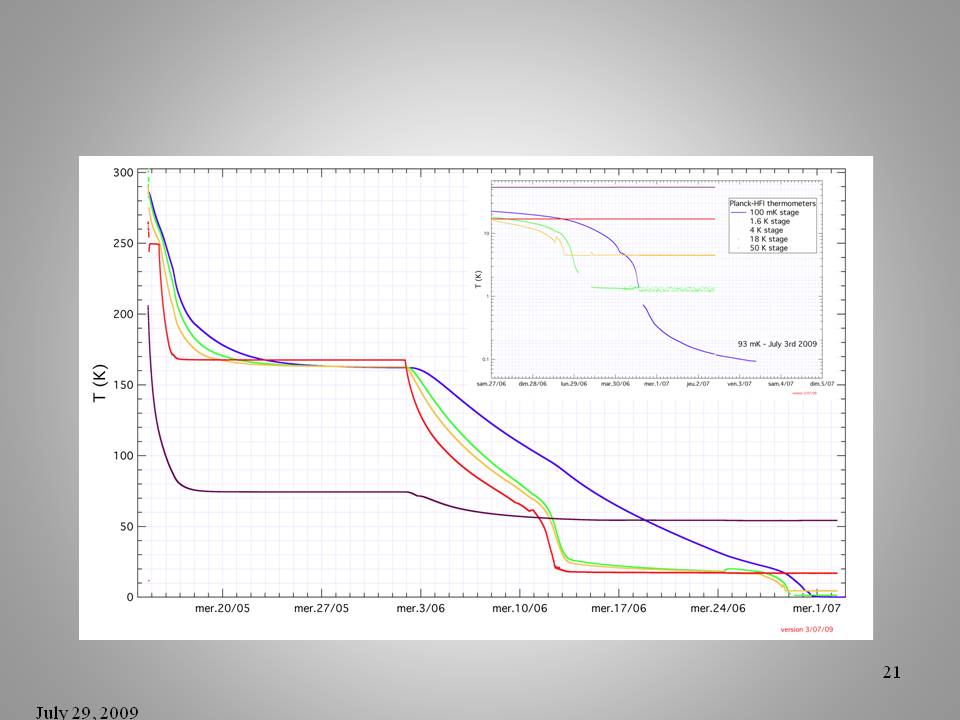
Task: Select the '18 K stage' legend label
Action: 768,240
